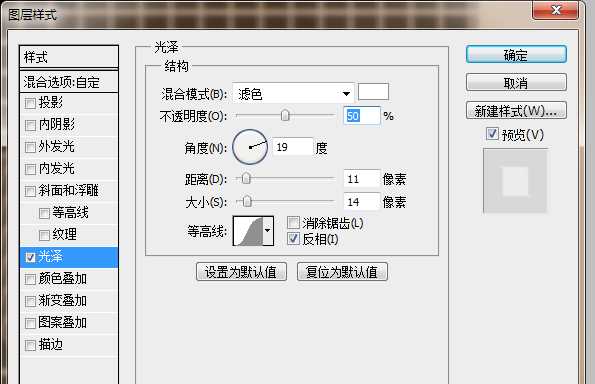The height and width of the screenshot is (384, 595).
Task: Toggle the 预览(V) preview checkbox
Action: coord(492,134)
